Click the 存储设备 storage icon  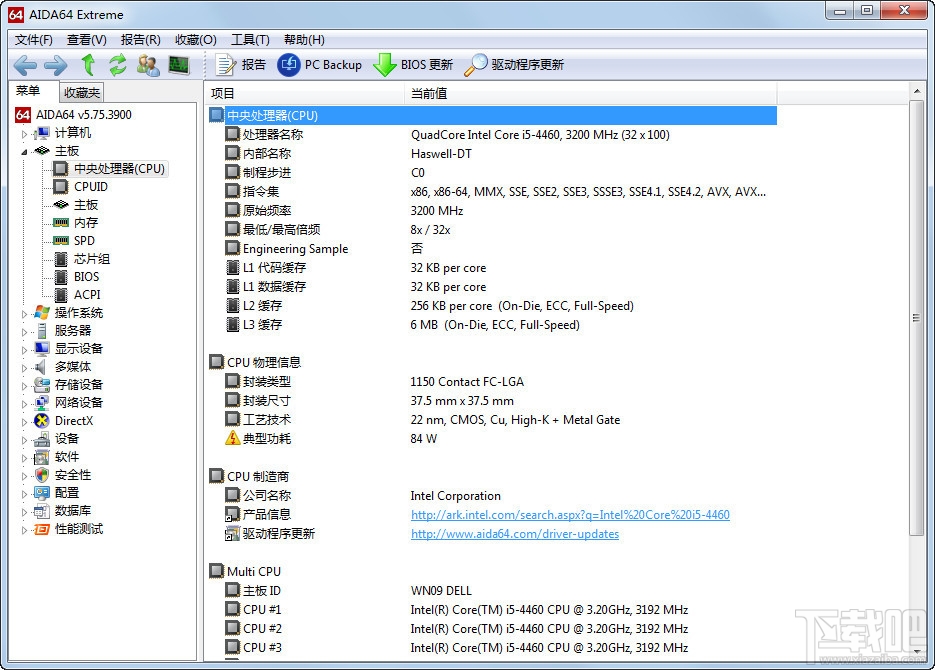point(42,385)
